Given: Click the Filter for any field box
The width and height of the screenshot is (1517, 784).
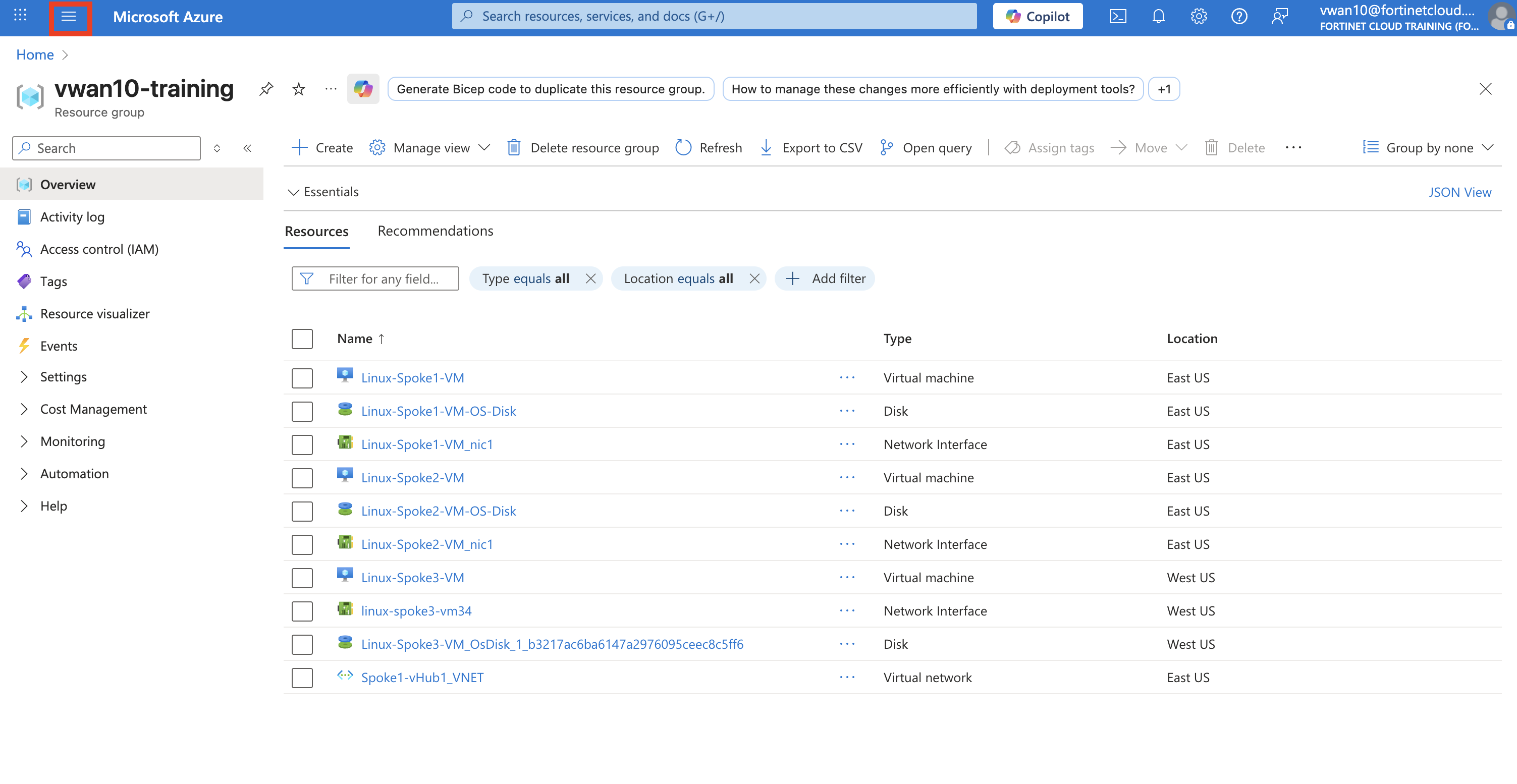Looking at the screenshot, I should click(x=383, y=279).
